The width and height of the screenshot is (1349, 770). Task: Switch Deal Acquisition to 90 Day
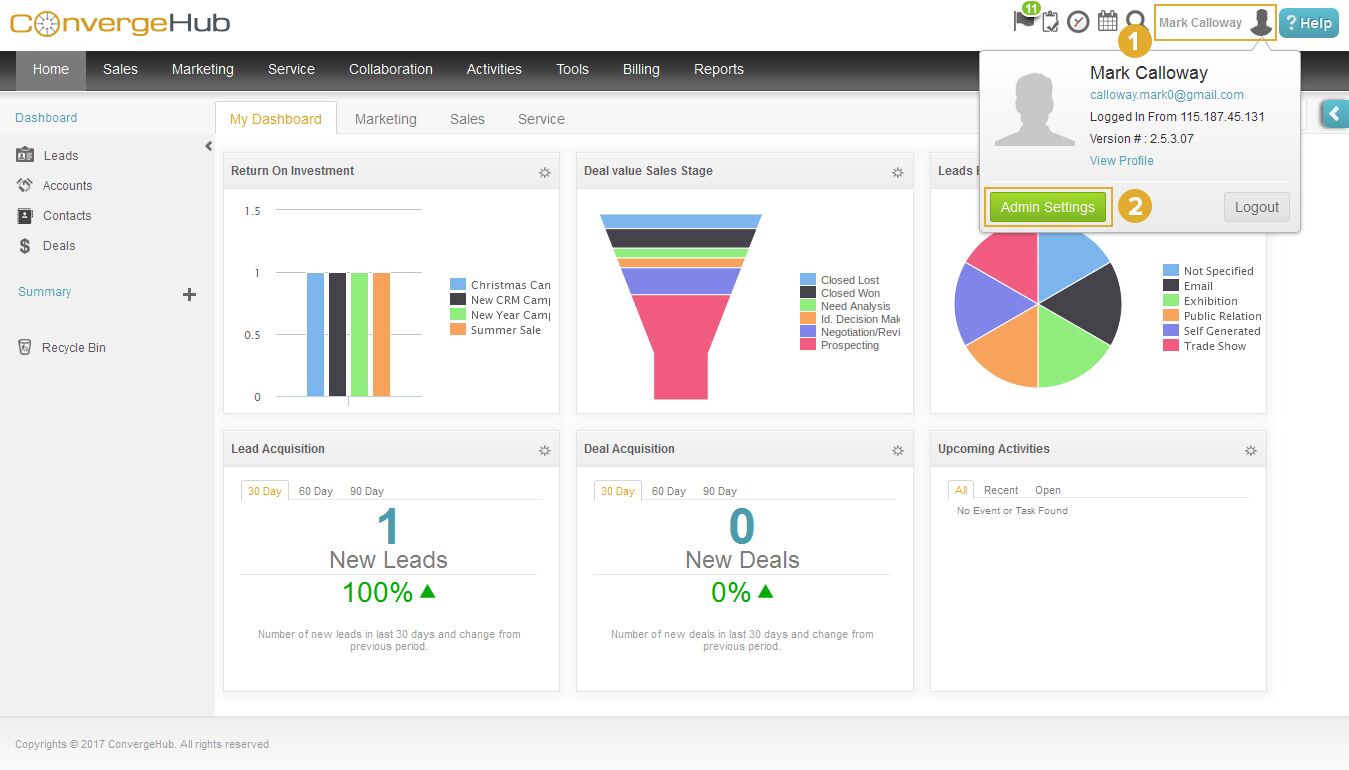coord(719,491)
